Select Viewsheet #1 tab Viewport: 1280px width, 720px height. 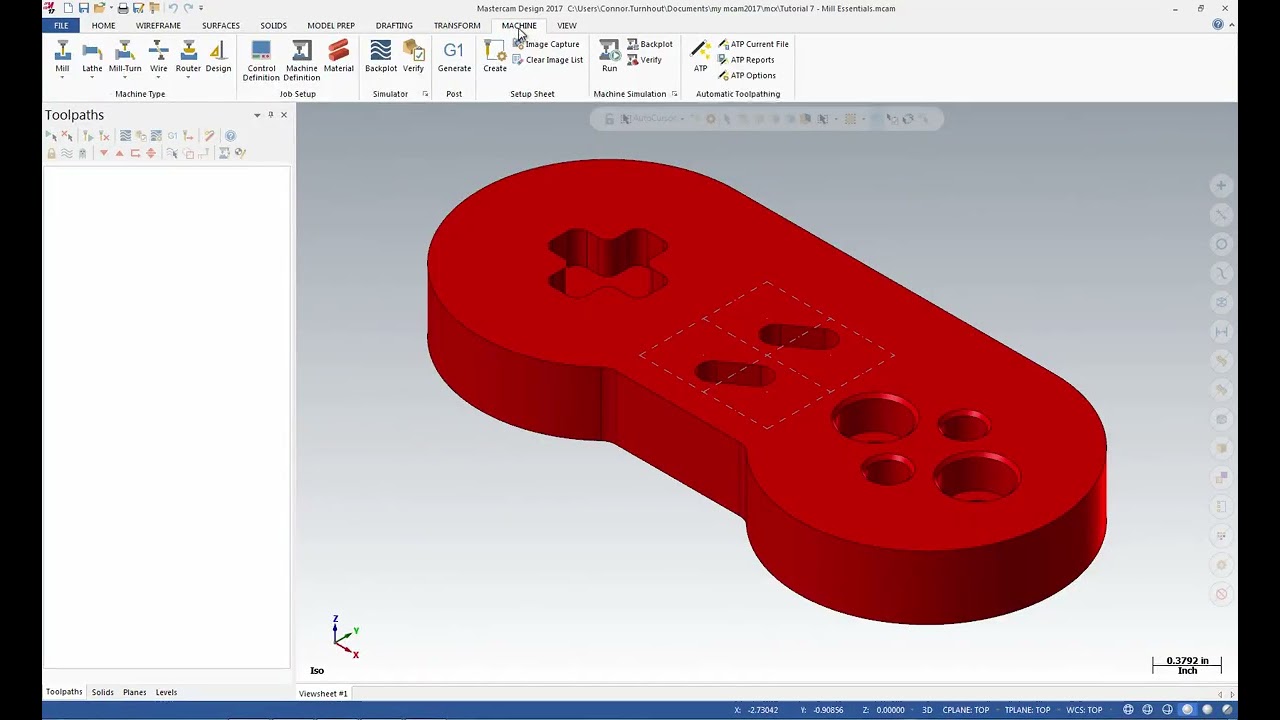pos(323,693)
